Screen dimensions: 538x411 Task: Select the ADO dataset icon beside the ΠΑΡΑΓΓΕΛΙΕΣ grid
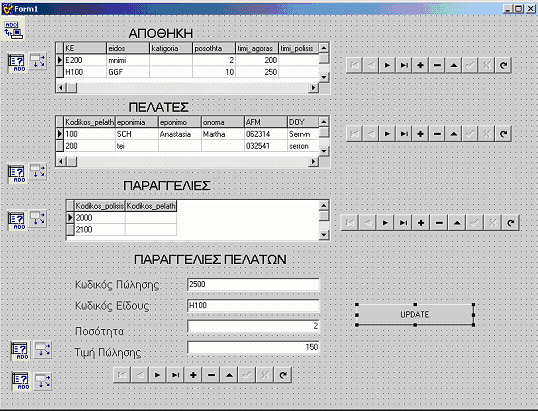coord(16,221)
